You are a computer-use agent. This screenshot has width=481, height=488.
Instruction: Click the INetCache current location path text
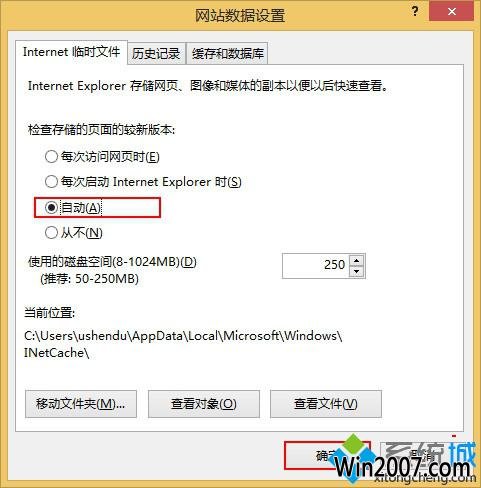click(183, 344)
